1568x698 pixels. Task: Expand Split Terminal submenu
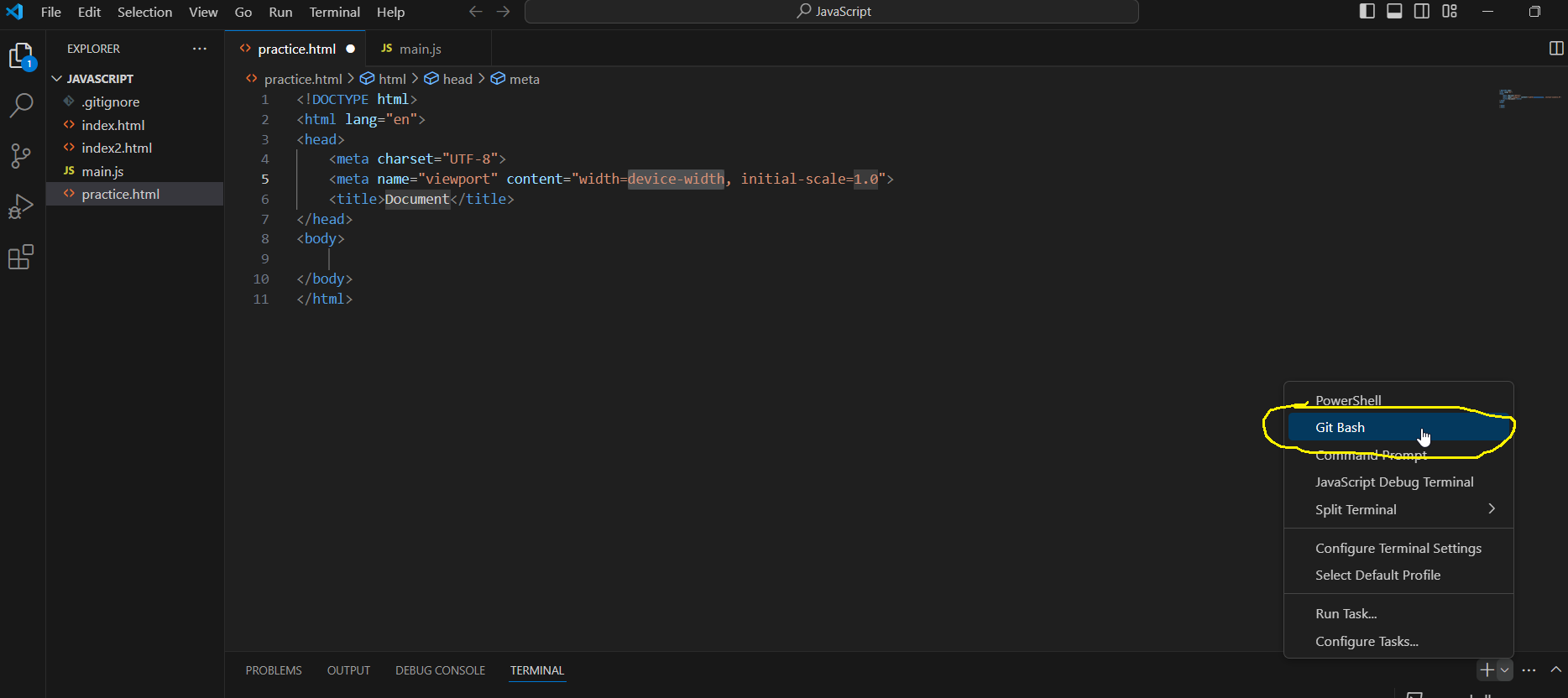[1398, 509]
